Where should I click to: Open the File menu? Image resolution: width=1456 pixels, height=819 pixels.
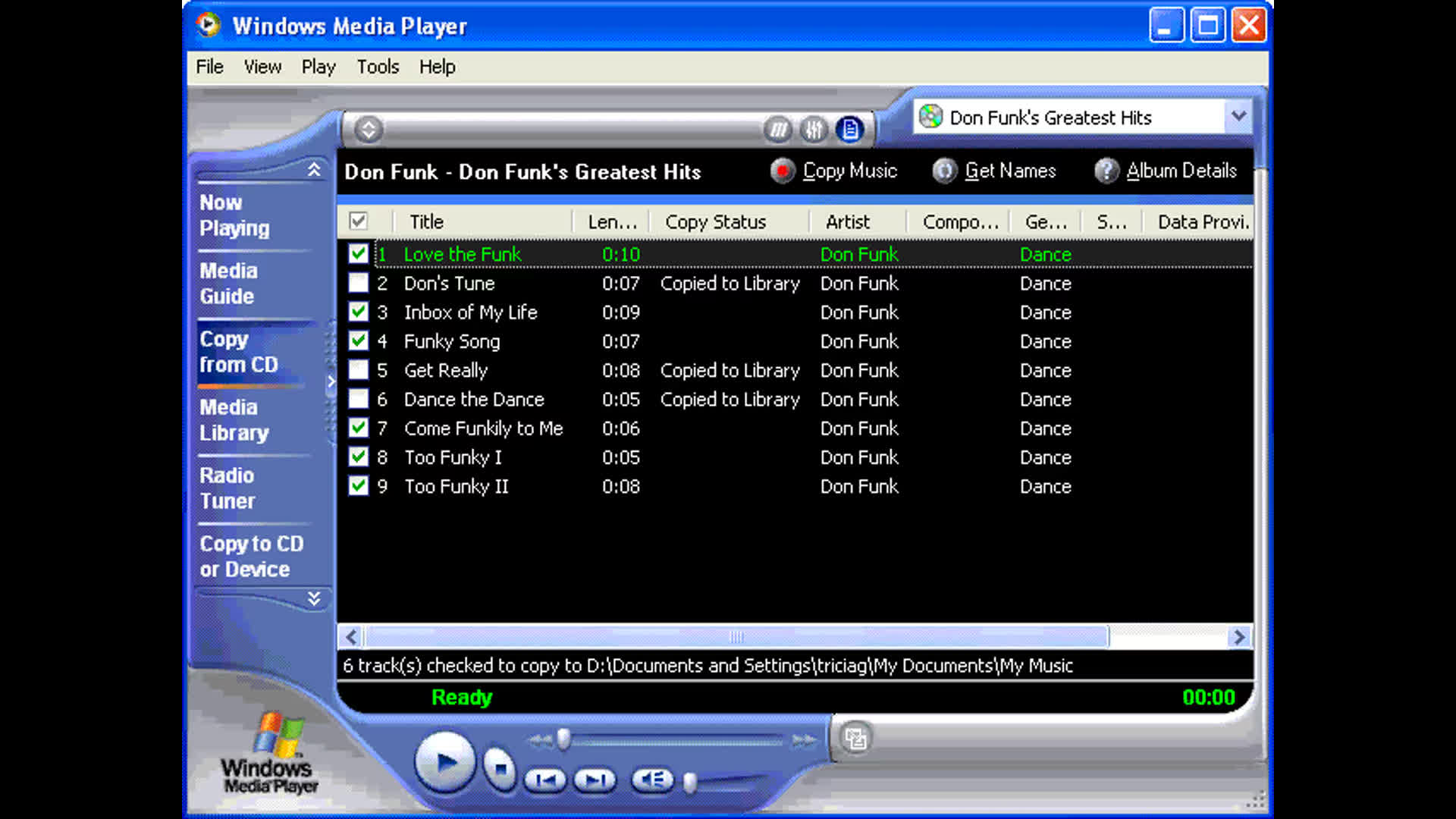[x=209, y=67]
